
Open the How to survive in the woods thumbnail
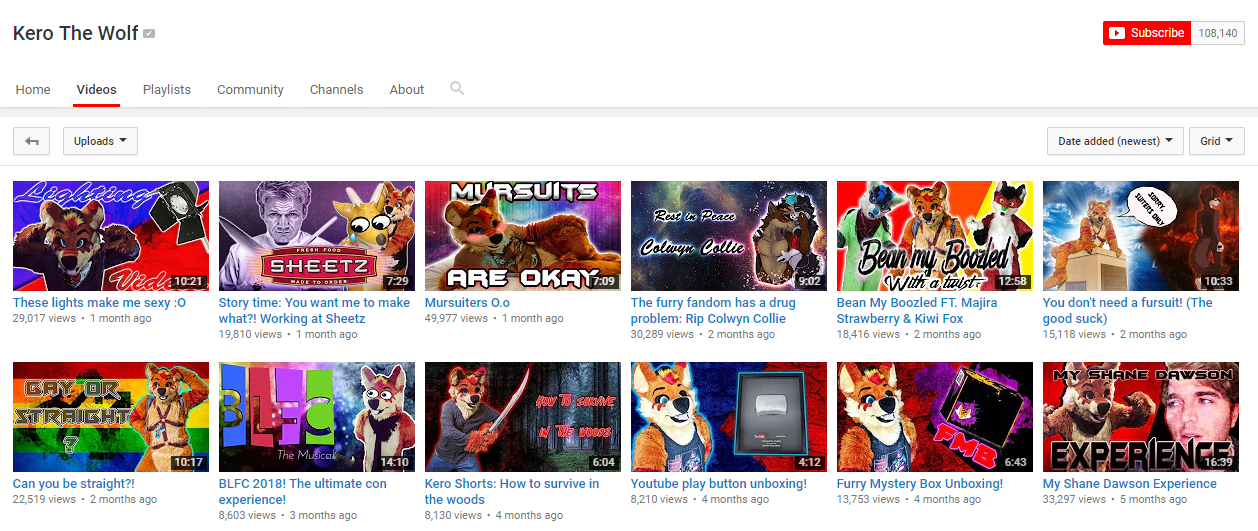523,417
